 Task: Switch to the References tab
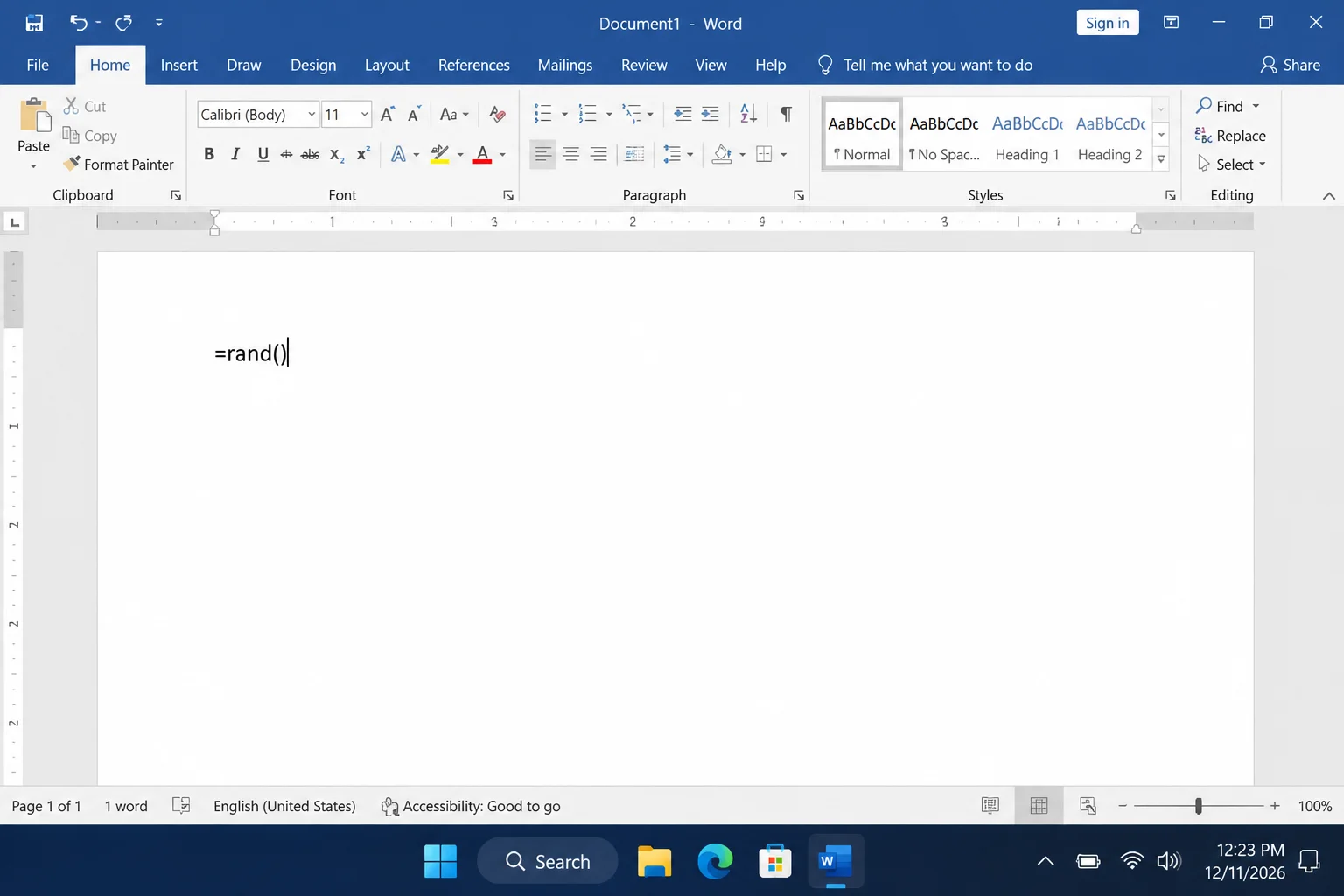point(474,65)
